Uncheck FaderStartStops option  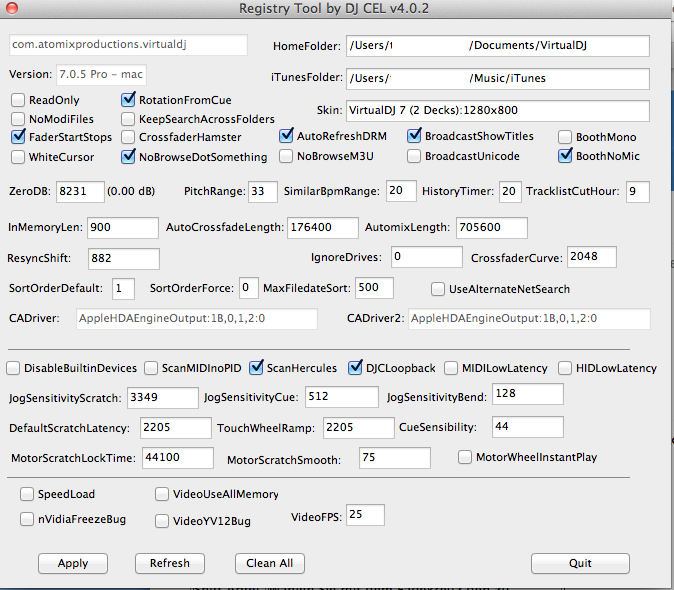pyautogui.click(x=18, y=137)
